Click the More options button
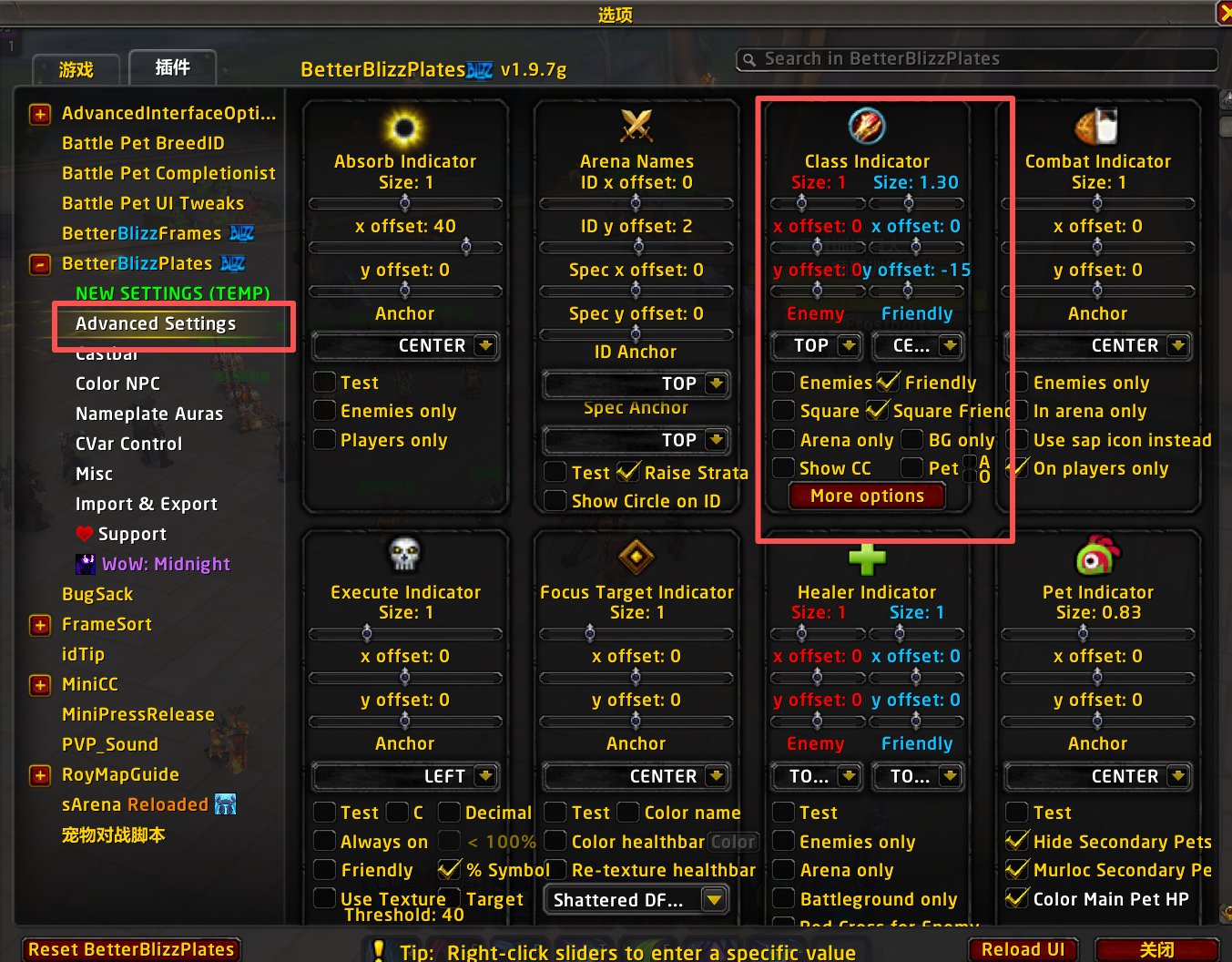Viewport: 1232px width, 962px height. click(x=867, y=496)
